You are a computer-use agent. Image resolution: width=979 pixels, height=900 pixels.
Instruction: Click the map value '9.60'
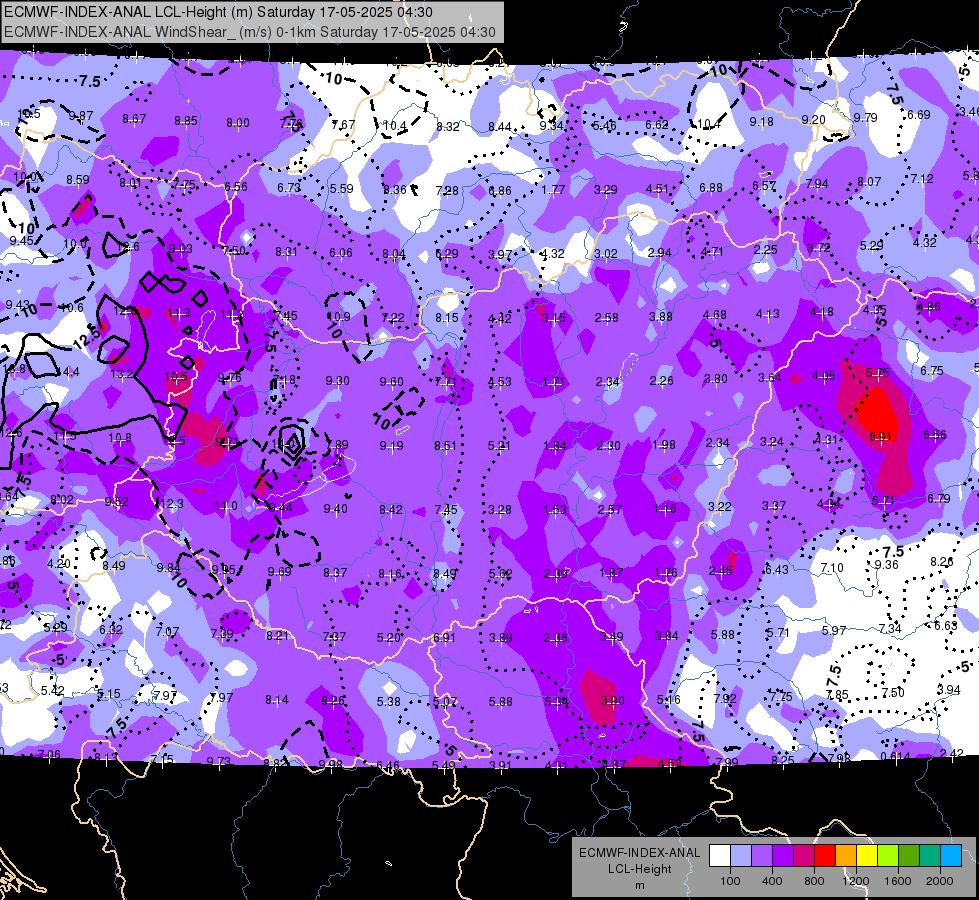391,382
